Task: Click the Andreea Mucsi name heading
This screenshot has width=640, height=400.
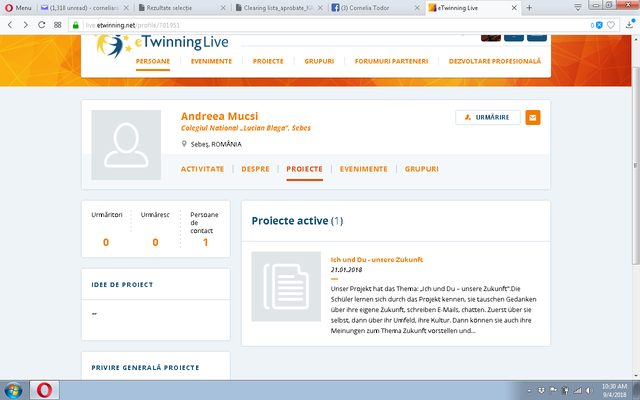Action: [220, 116]
